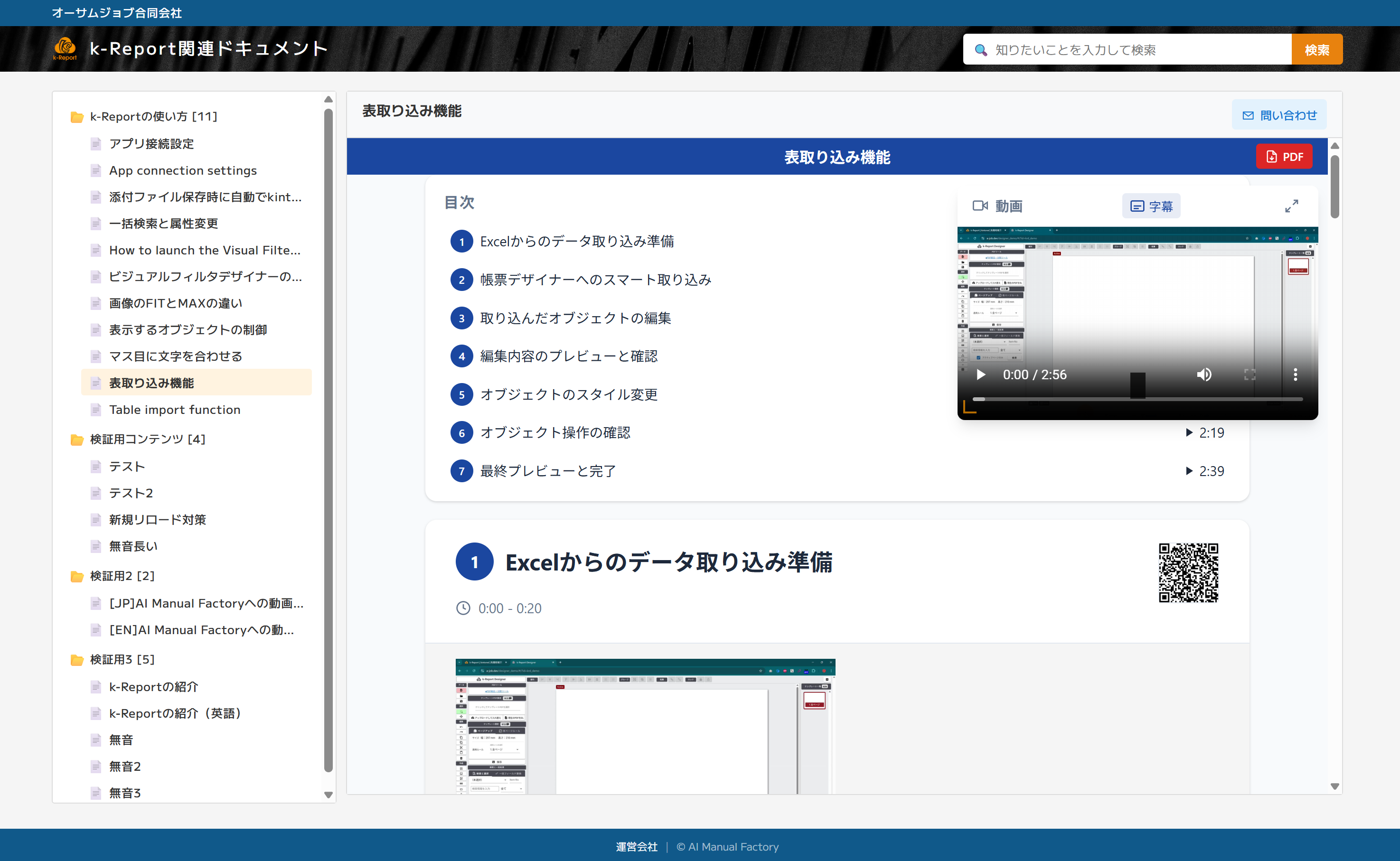Toggle the 字幕 subtitles button
Screen dimensions: 1400x861
(x=1151, y=206)
